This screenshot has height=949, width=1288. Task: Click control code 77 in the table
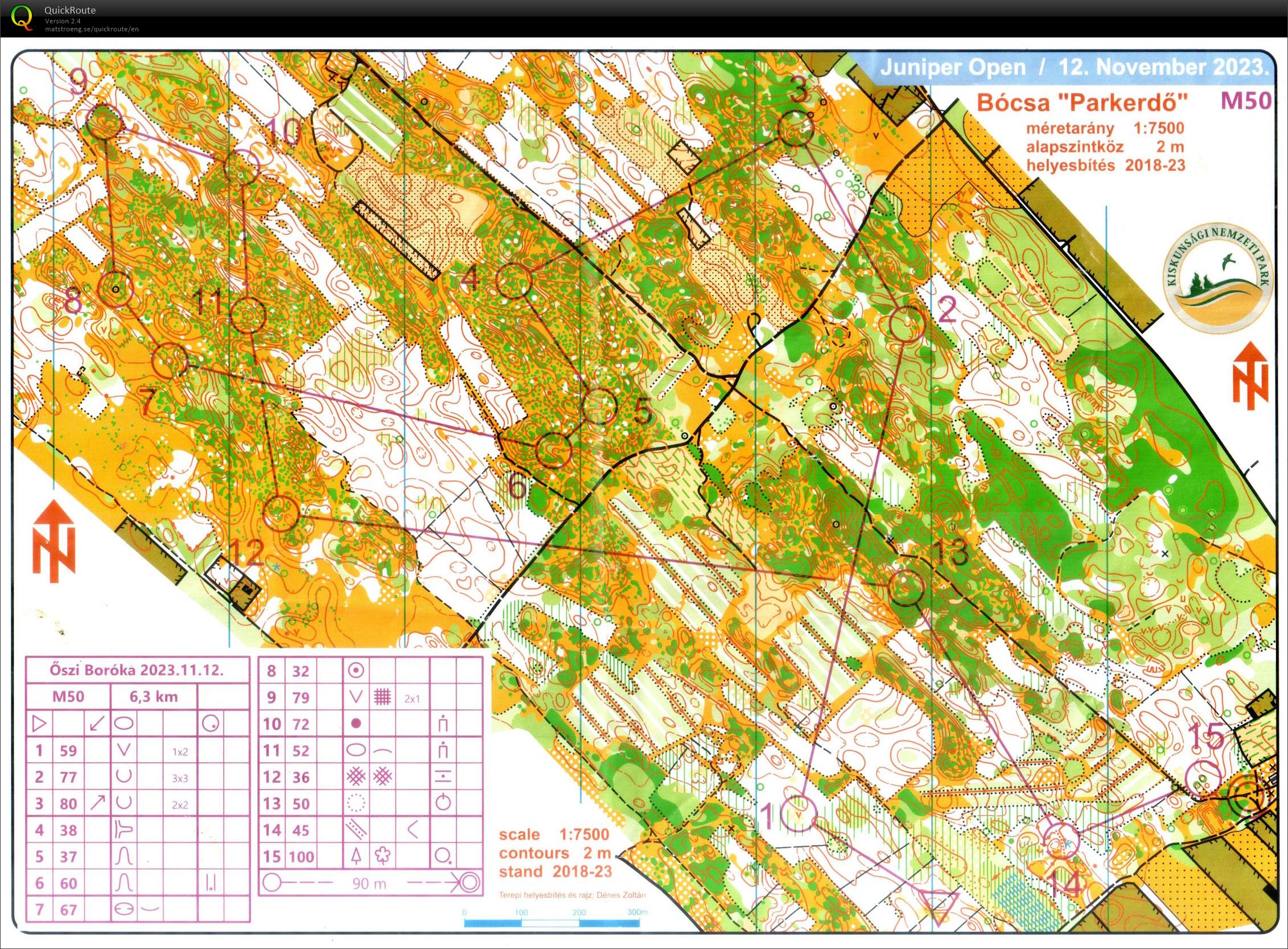[68, 777]
